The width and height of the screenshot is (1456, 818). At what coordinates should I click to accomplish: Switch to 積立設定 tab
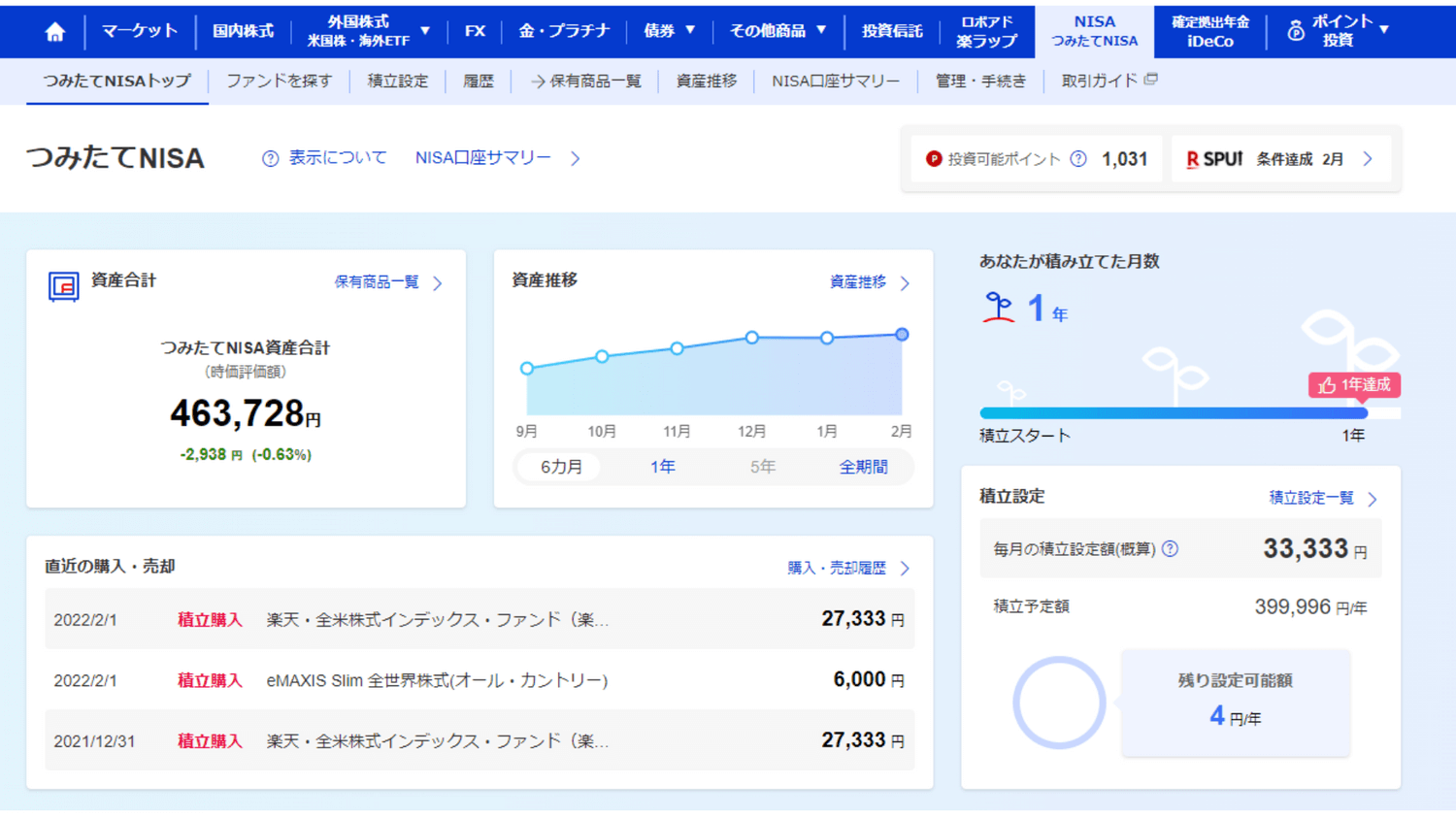click(398, 82)
